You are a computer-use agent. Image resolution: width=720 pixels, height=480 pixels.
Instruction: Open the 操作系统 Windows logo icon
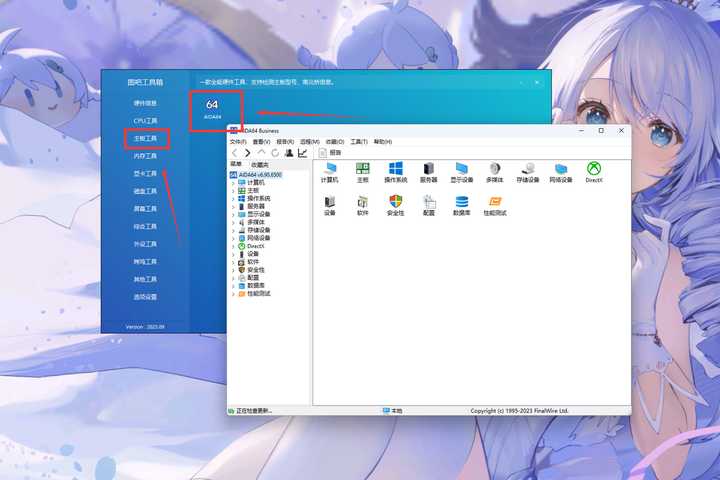pos(395,173)
